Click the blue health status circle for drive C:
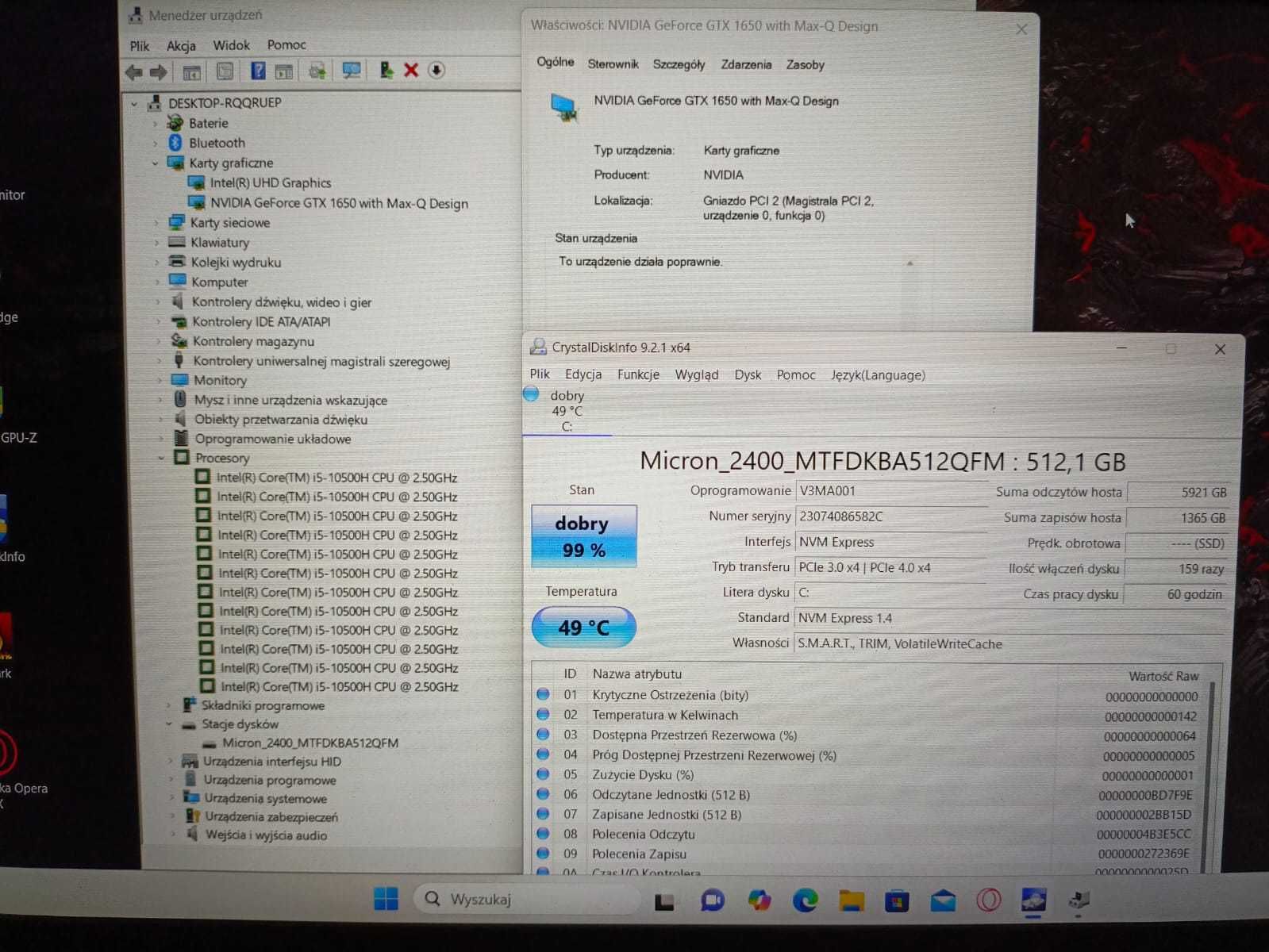Image resolution: width=1269 pixels, height=952 pixels. click(x=531, y=393)
